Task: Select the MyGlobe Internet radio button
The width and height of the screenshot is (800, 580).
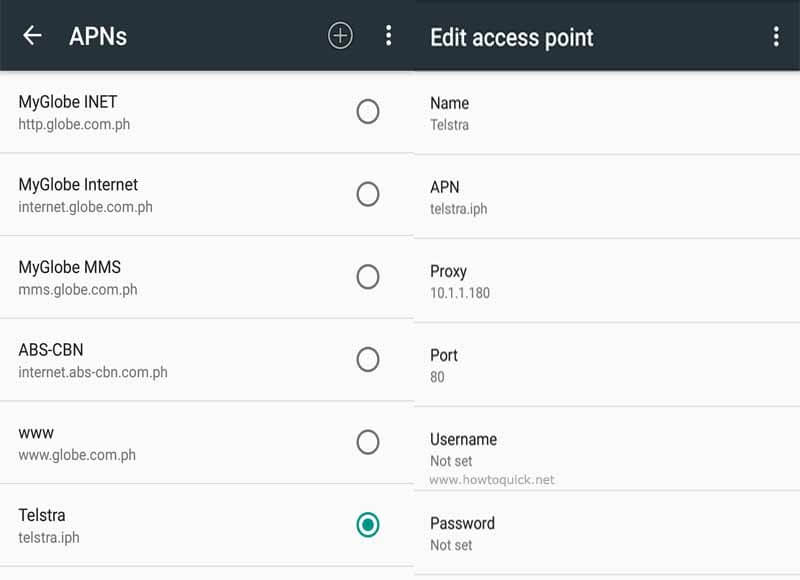Action: [x=367, y=194]
